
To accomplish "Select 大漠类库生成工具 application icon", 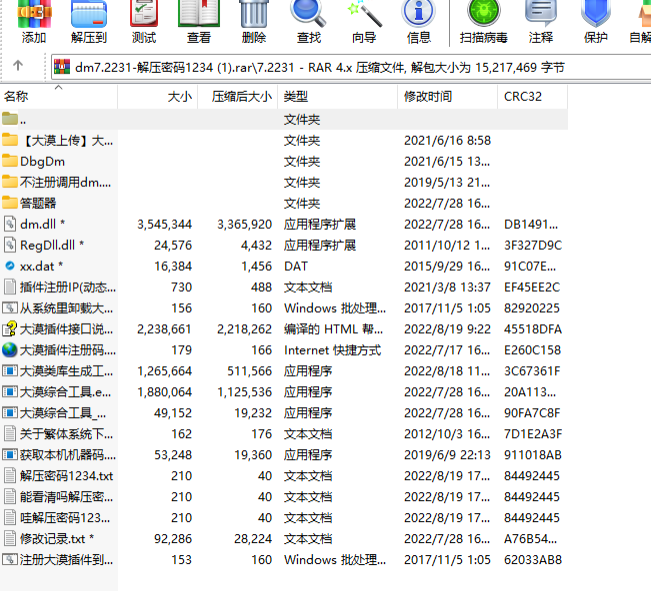I will (x=10, y=370).
